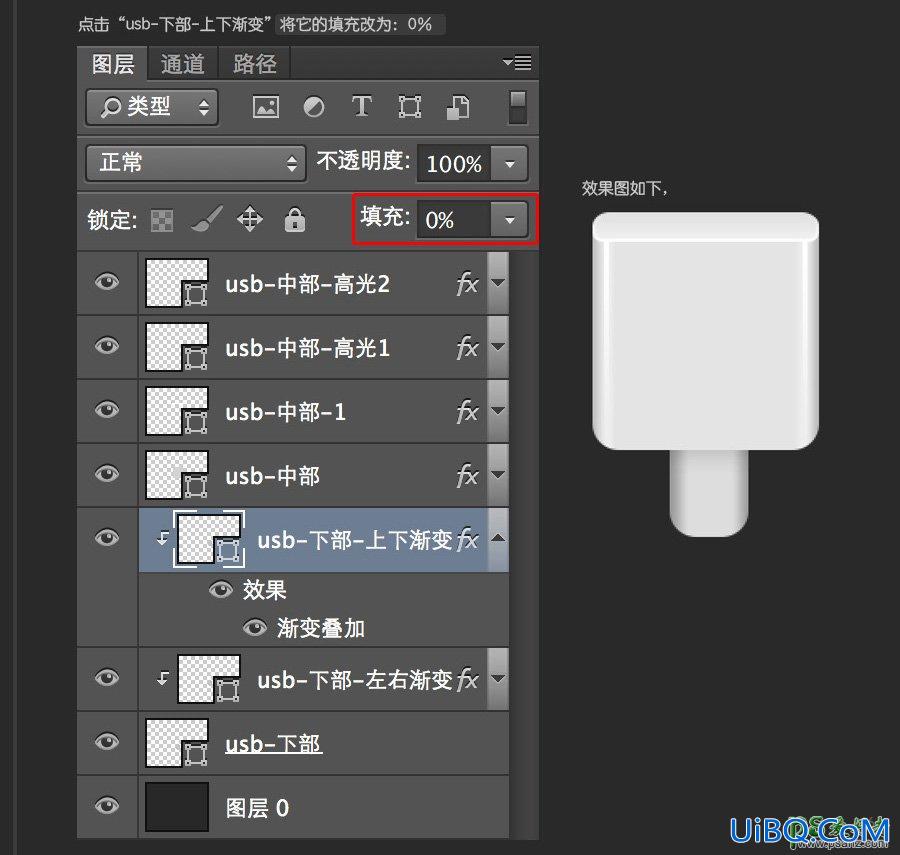
Task: Select the 图层 0 dark thumbnail
Action: 177,807
